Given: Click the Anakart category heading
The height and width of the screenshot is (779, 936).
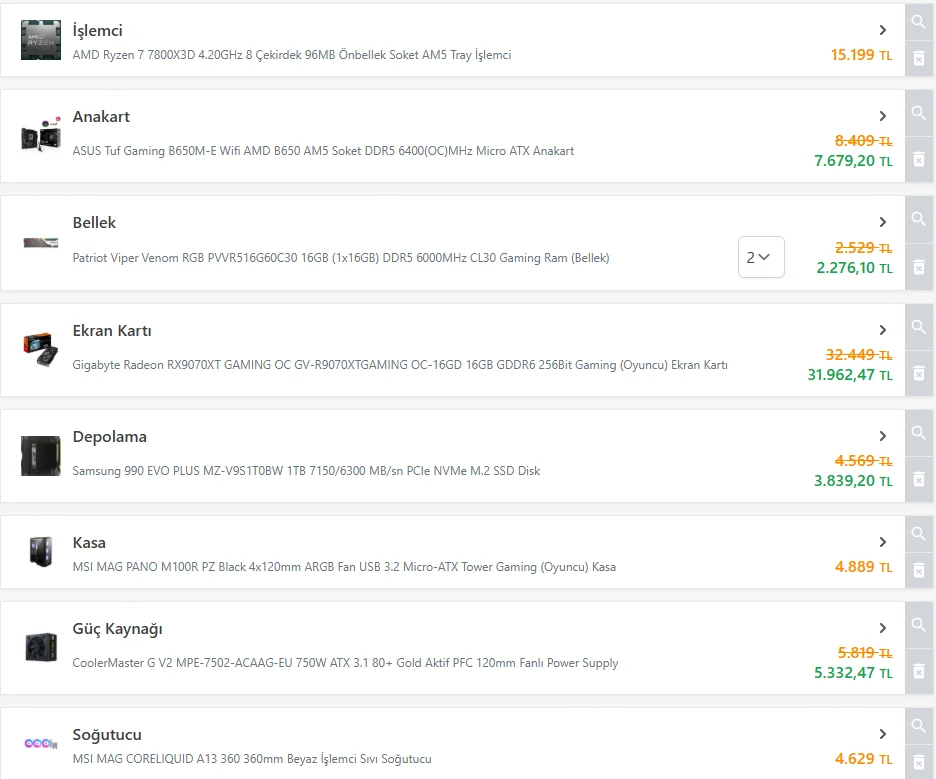Looking at the screenshot, I should [x=101, y=117].
